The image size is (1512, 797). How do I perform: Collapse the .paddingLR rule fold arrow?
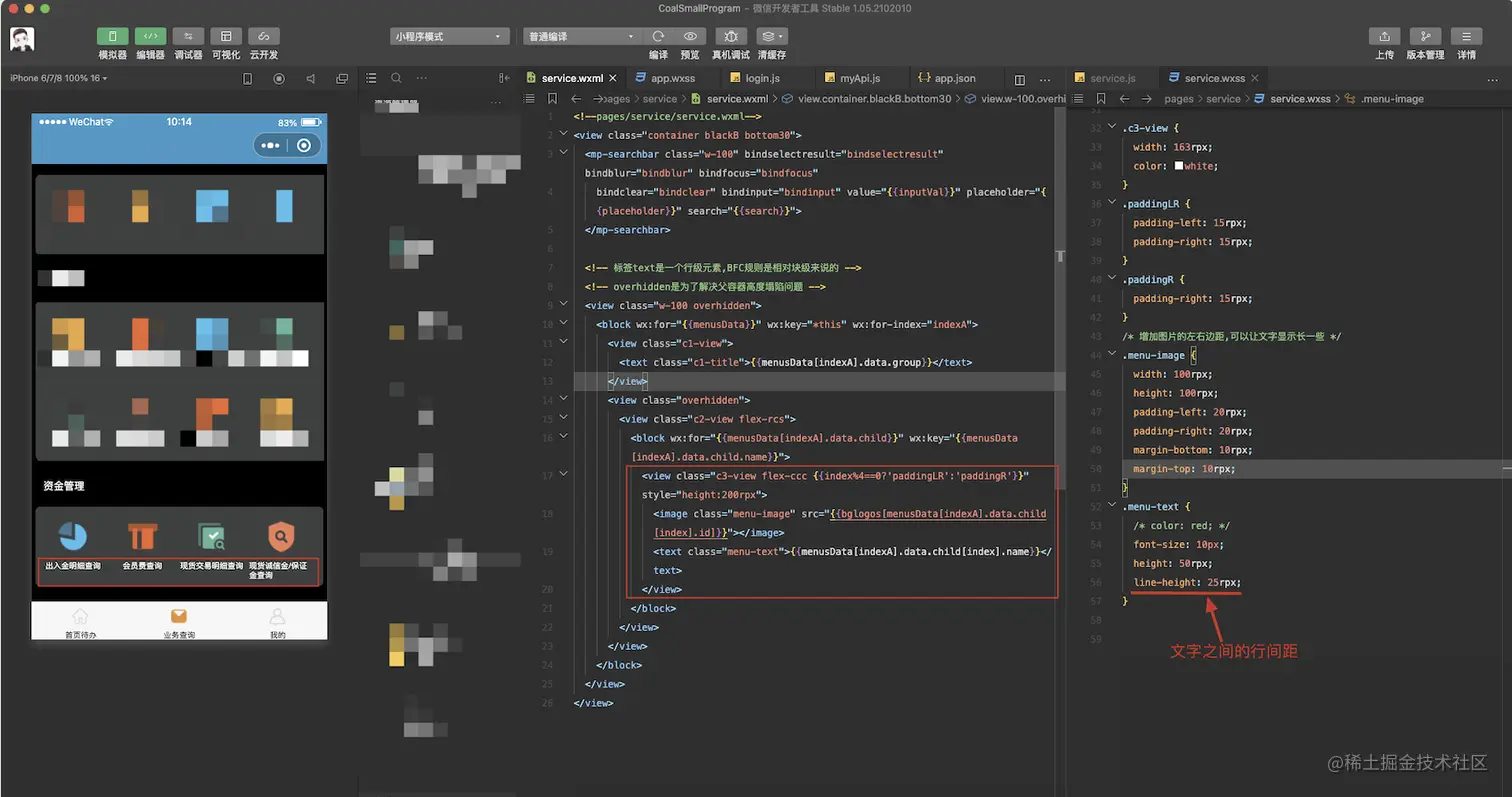pyautogui.click(x=1112, y=204)
